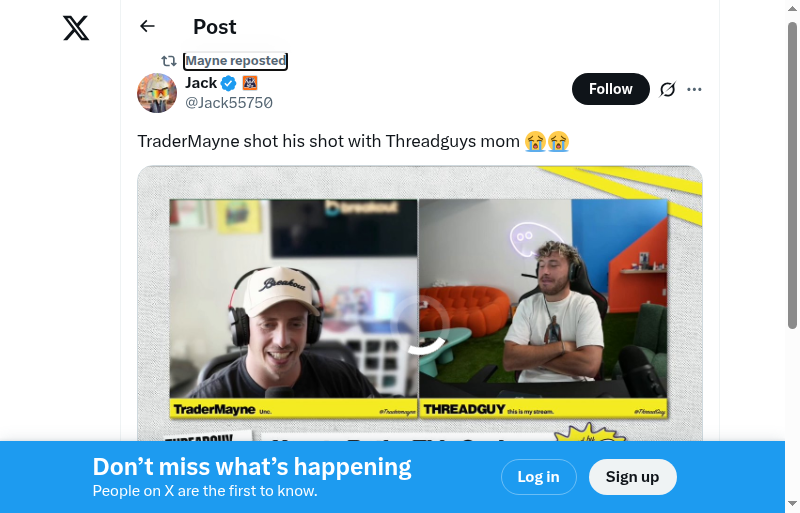Follow the Jack account
This screenshot has width=800, height=513.
tap(611, 89)
